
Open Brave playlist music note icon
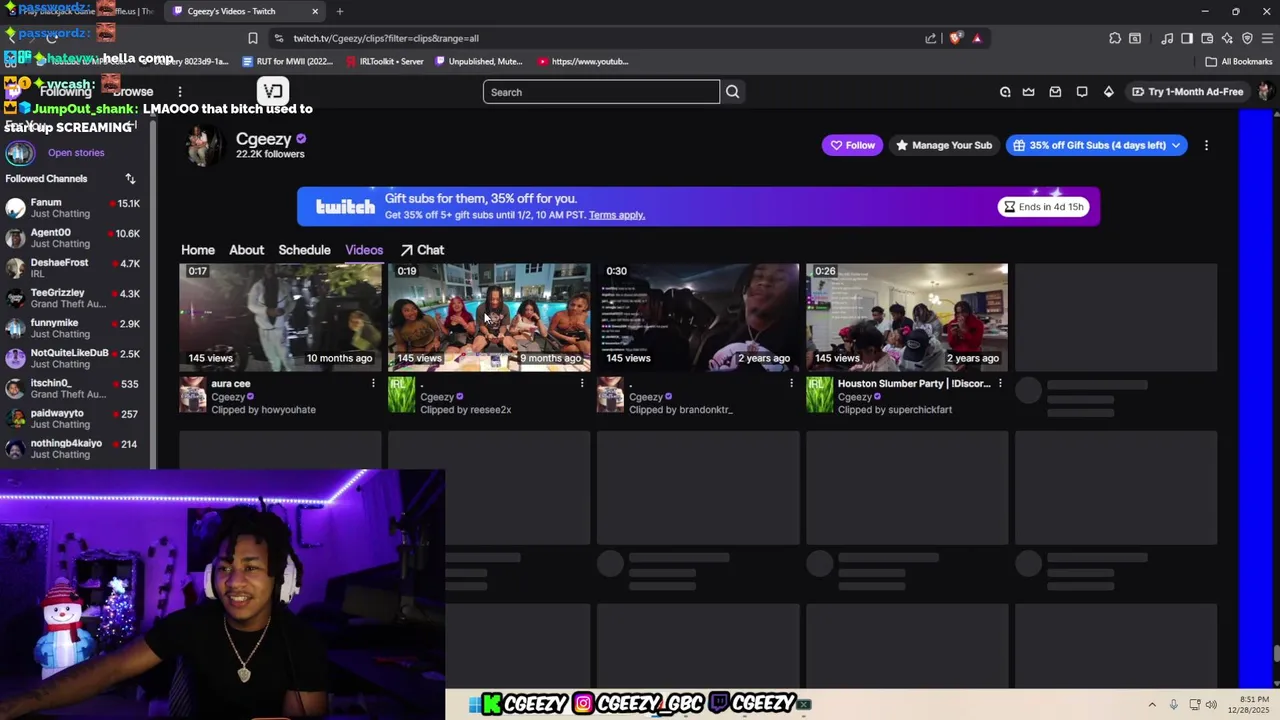point(1167,38)
